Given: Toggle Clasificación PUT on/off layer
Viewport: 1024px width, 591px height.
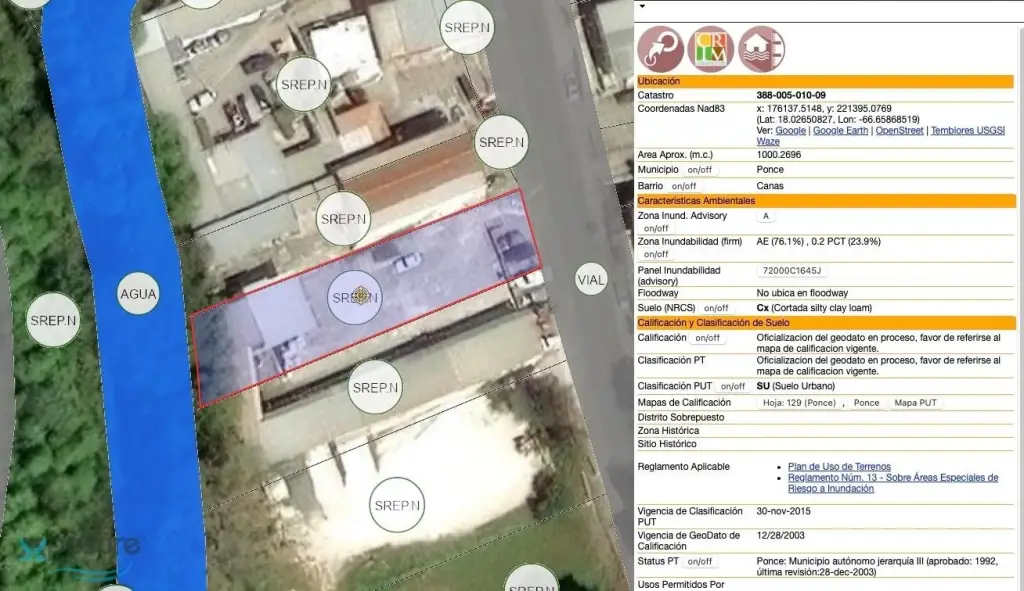Looking at the screenshot, I should (732, 386).
